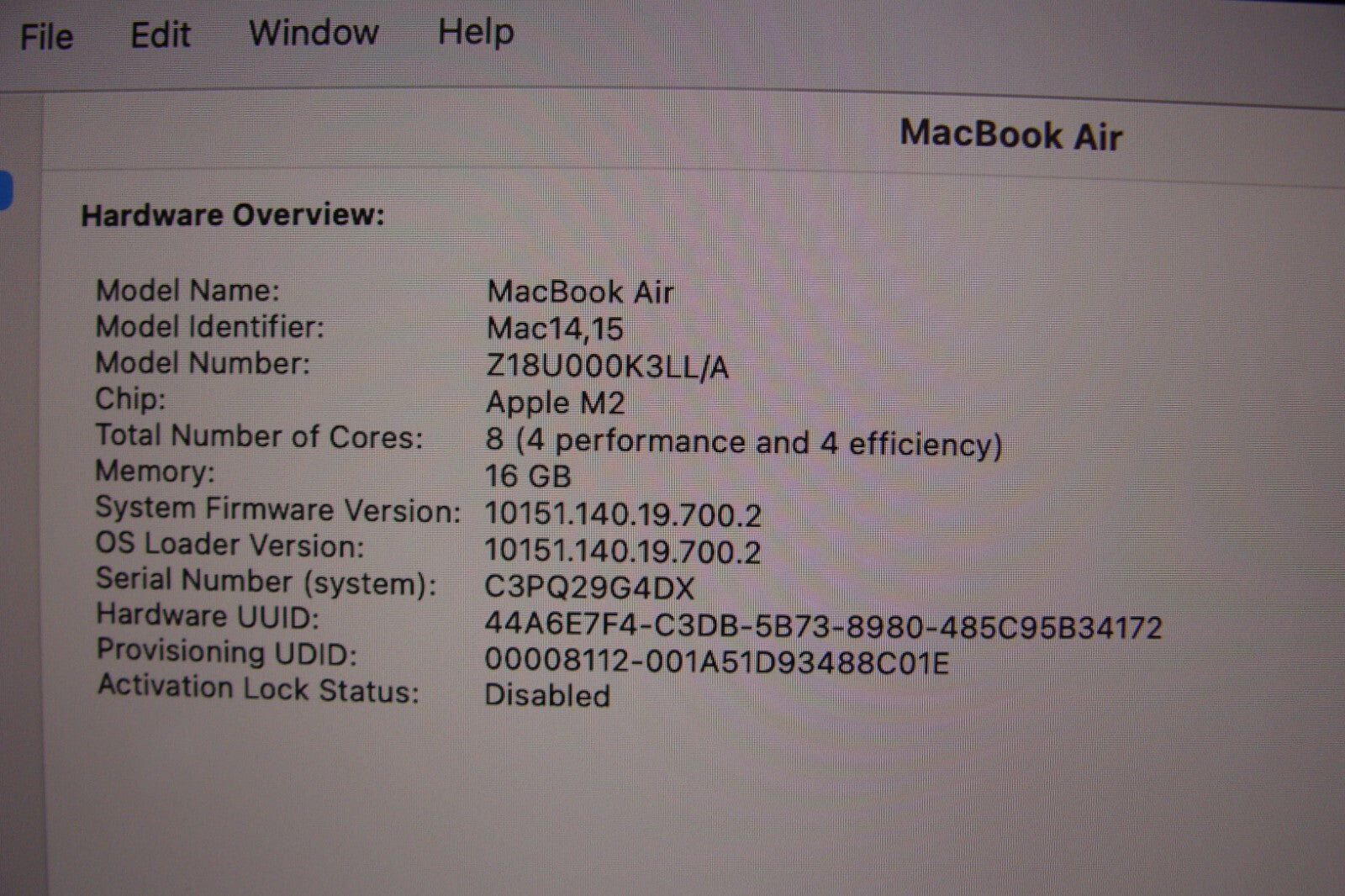Open the File menu
Viewport: 1345px width, 896px height.
coord(46,37)
